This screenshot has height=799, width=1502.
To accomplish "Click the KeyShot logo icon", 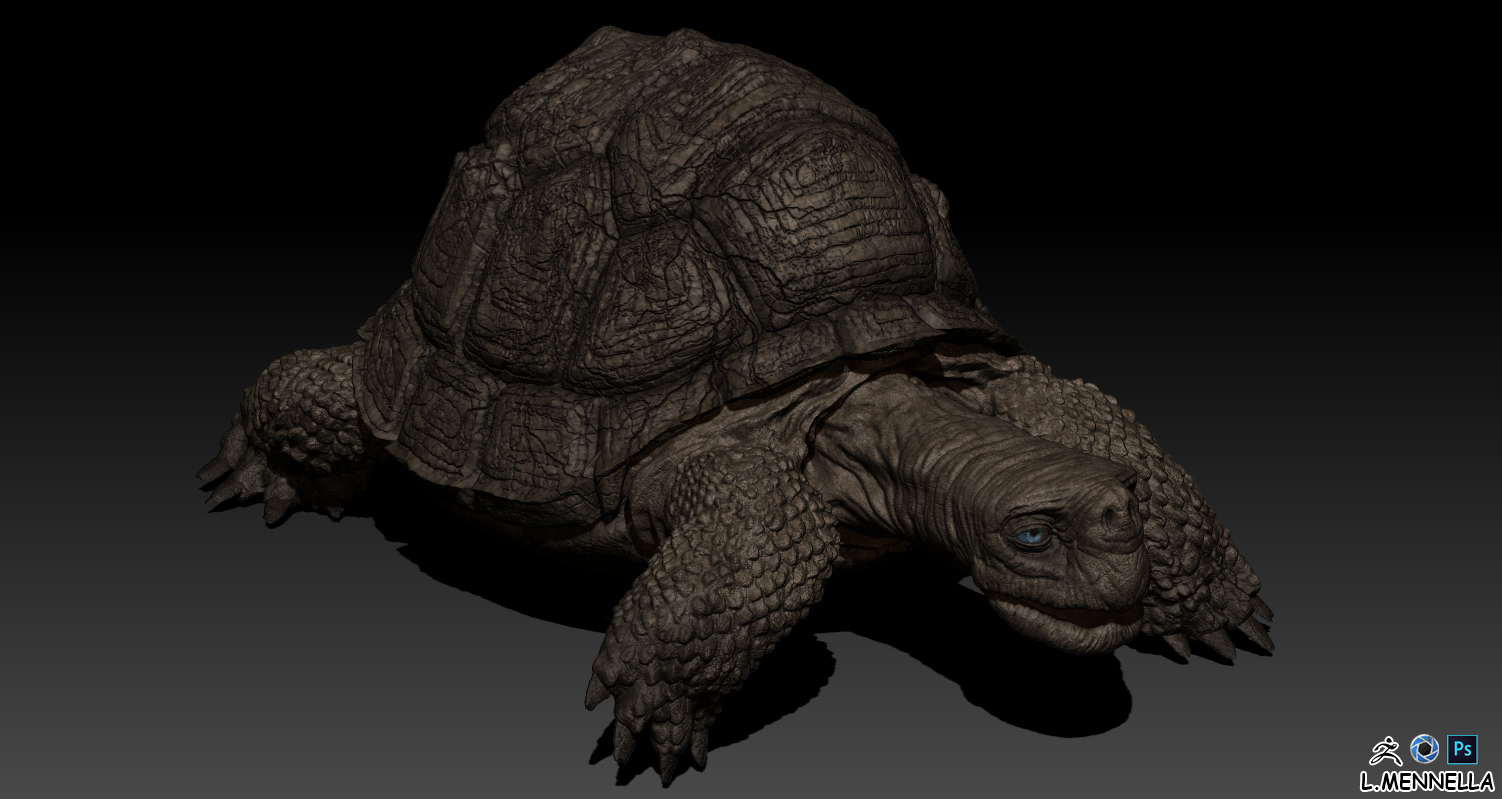I will pyautogui.click(x=1424, y=748).
